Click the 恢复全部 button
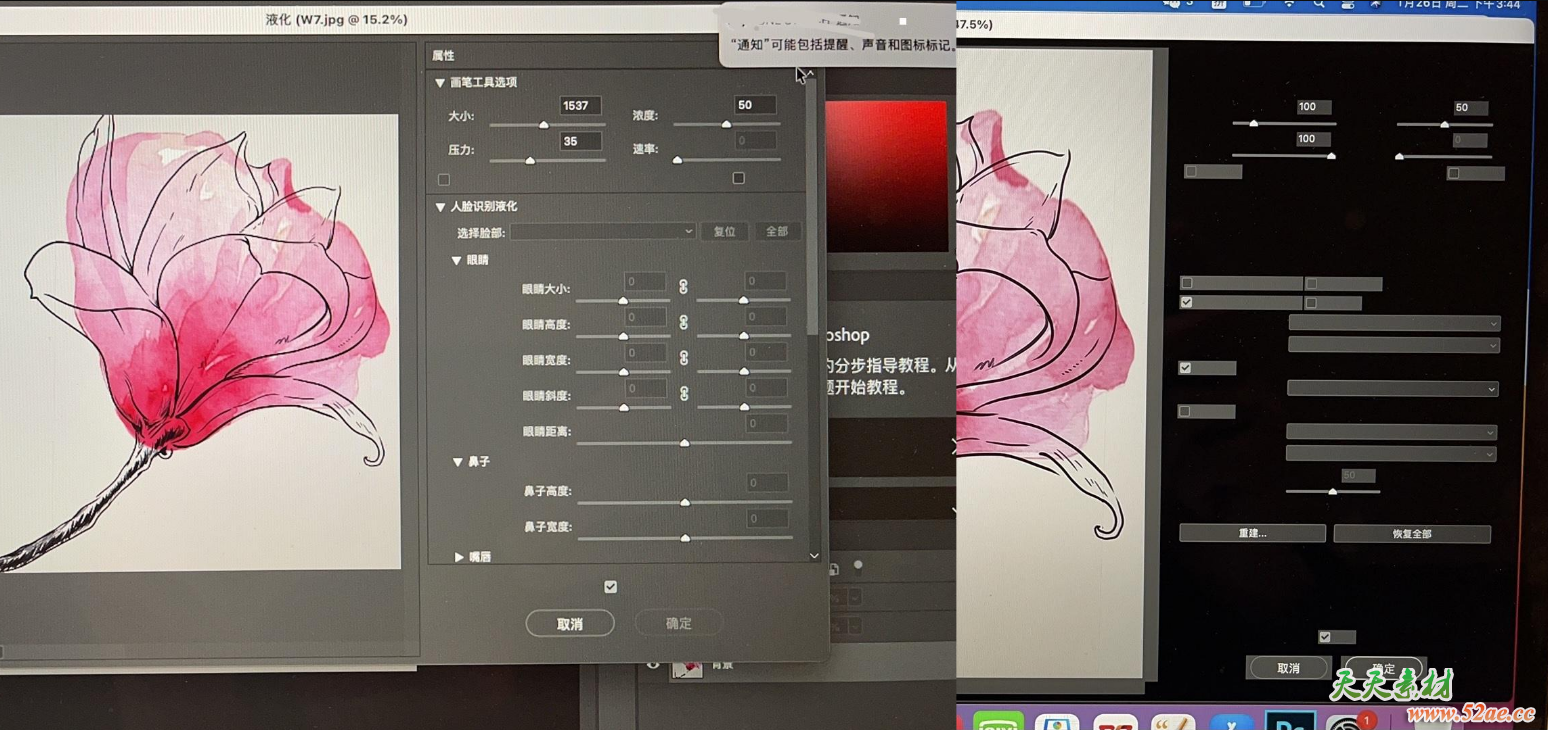 coord(1411,534)
